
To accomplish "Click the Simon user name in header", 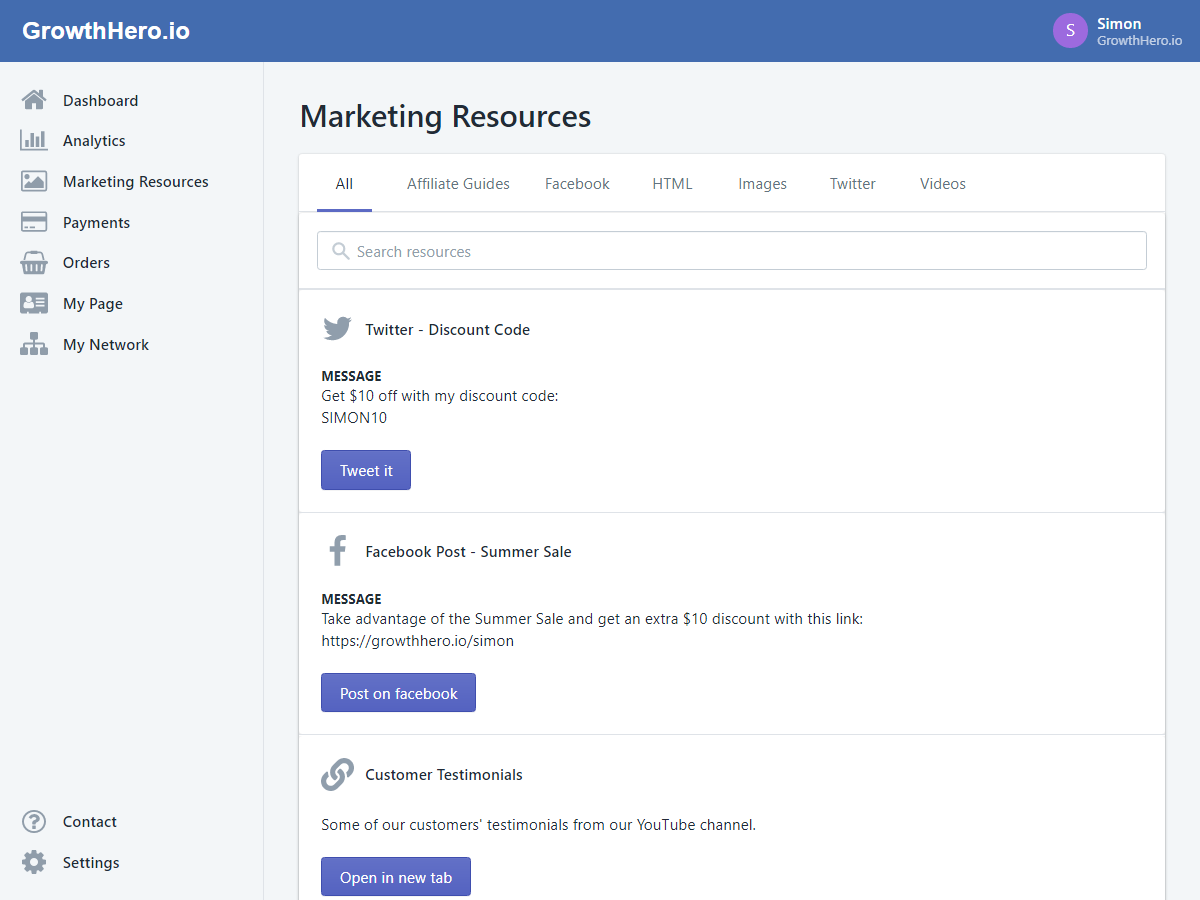I will [1119, 24].
